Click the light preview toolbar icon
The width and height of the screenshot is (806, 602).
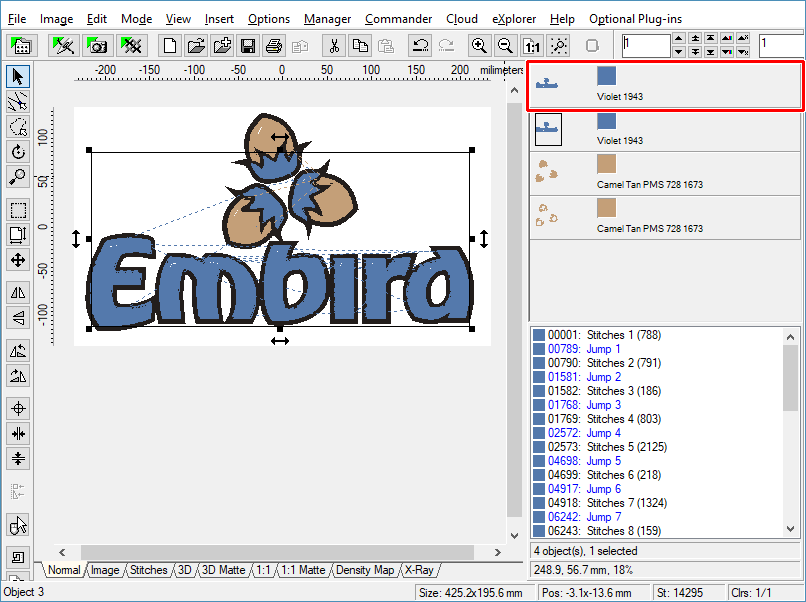(x=558, y=46)
